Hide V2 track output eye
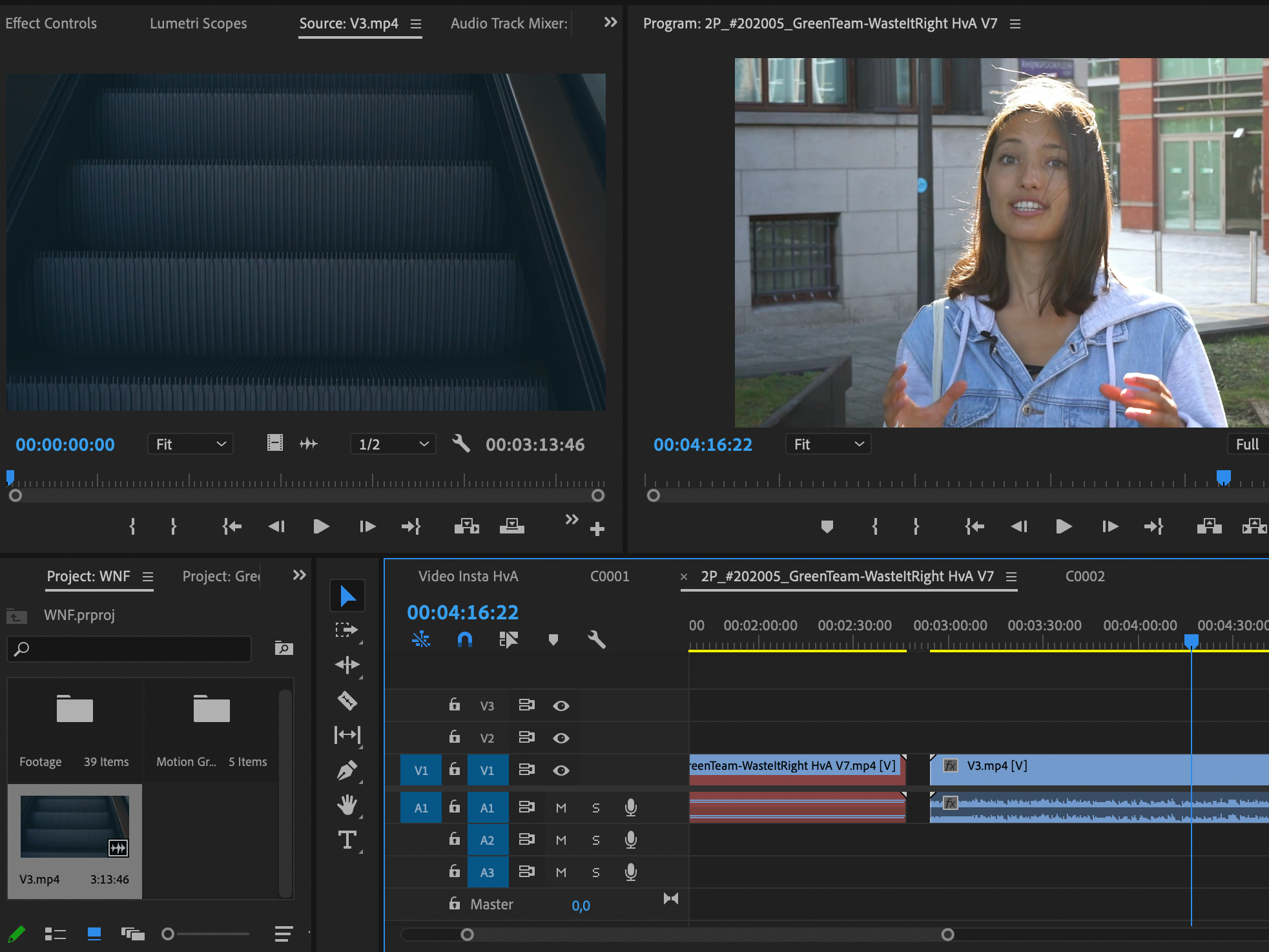 pyautogui.click(x=561, y=738)
